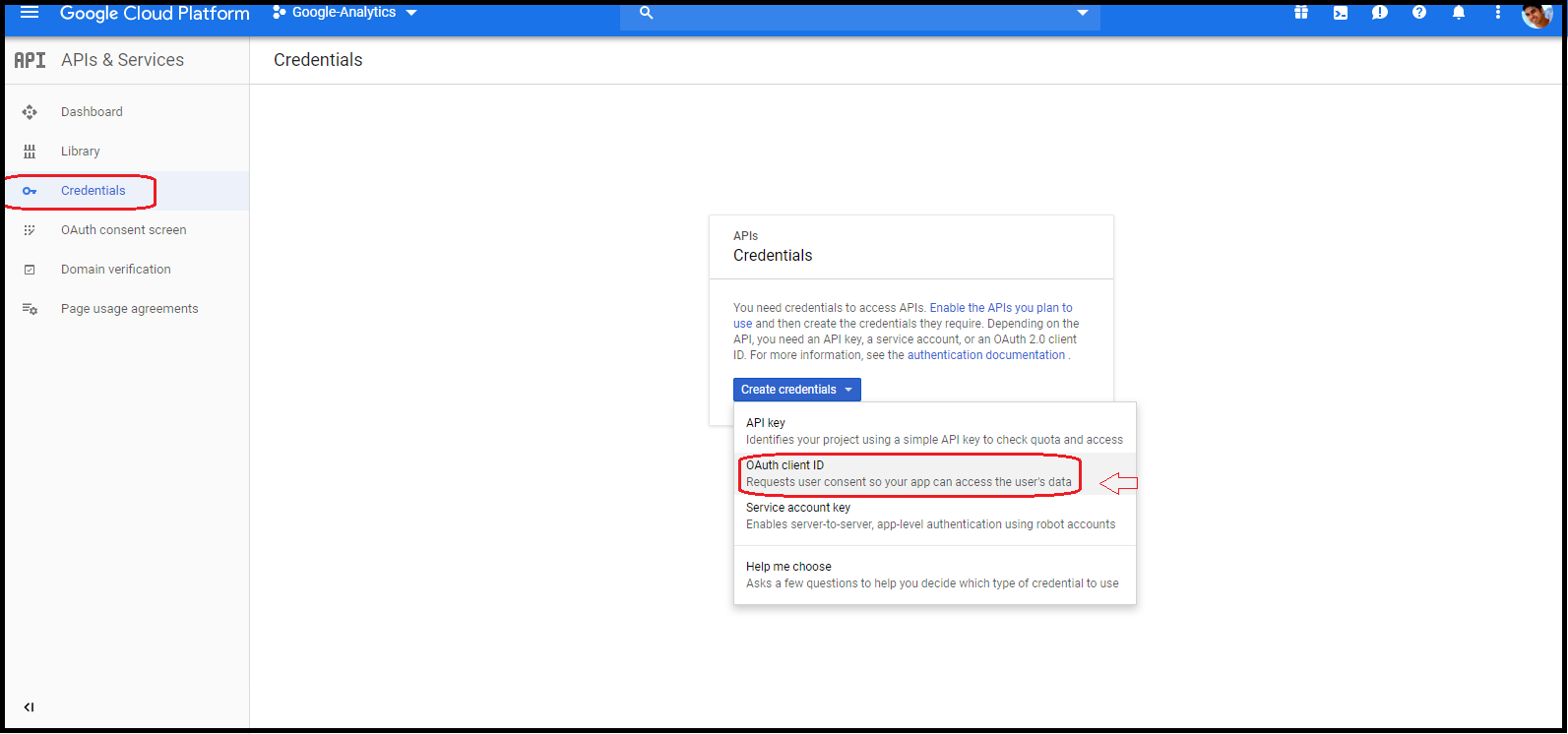Image resolution: width=1568 pixels, height=734 pixels.
Task: Click the Google Cloud Platform logo
Action: tap(155, 14)
